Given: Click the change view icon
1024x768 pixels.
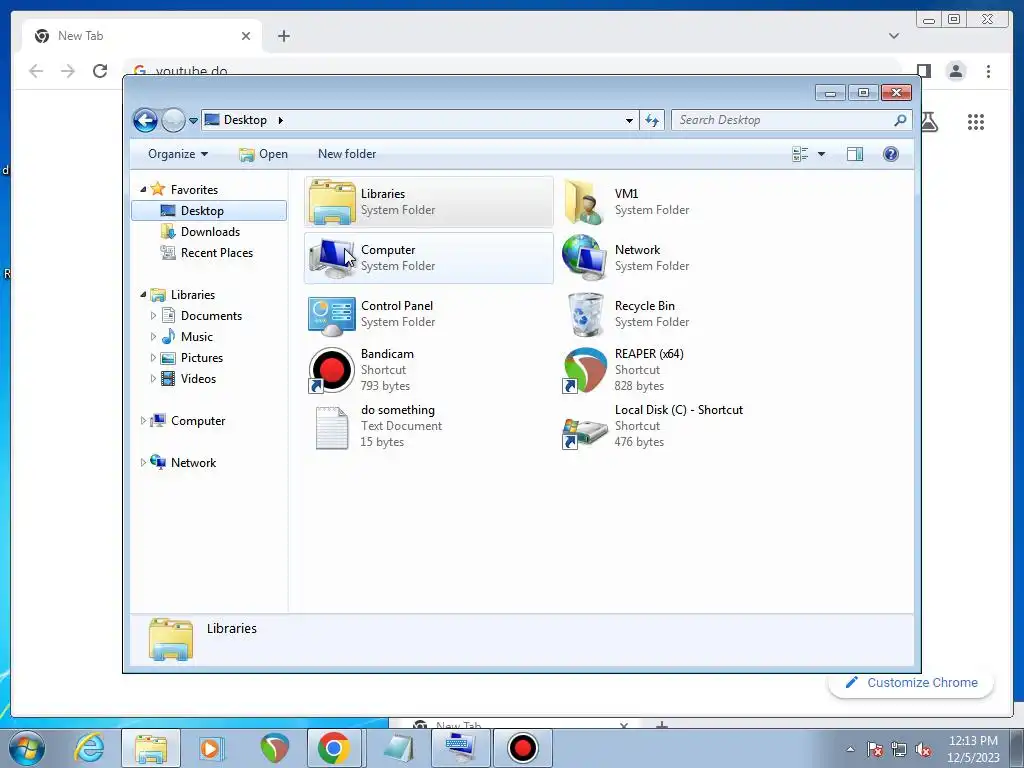Looking at the screenshot, I should click(800, 154).
